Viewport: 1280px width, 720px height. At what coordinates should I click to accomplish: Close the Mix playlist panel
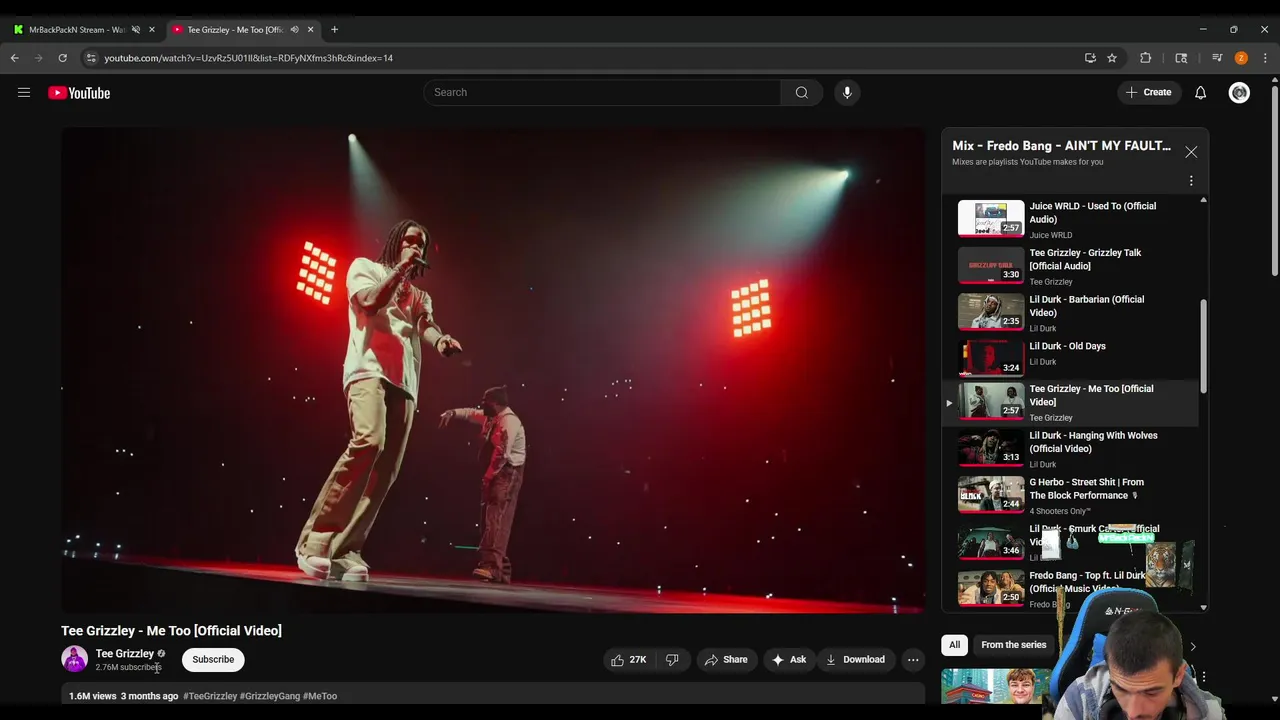(x=1191, y=152)
